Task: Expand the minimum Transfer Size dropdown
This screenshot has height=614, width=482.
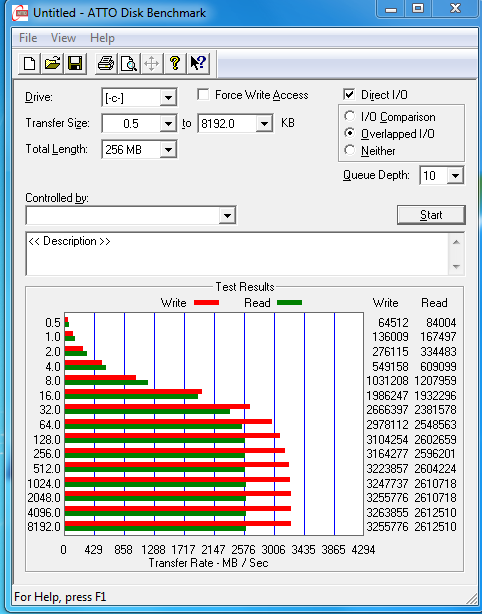Action: (168, 124)
